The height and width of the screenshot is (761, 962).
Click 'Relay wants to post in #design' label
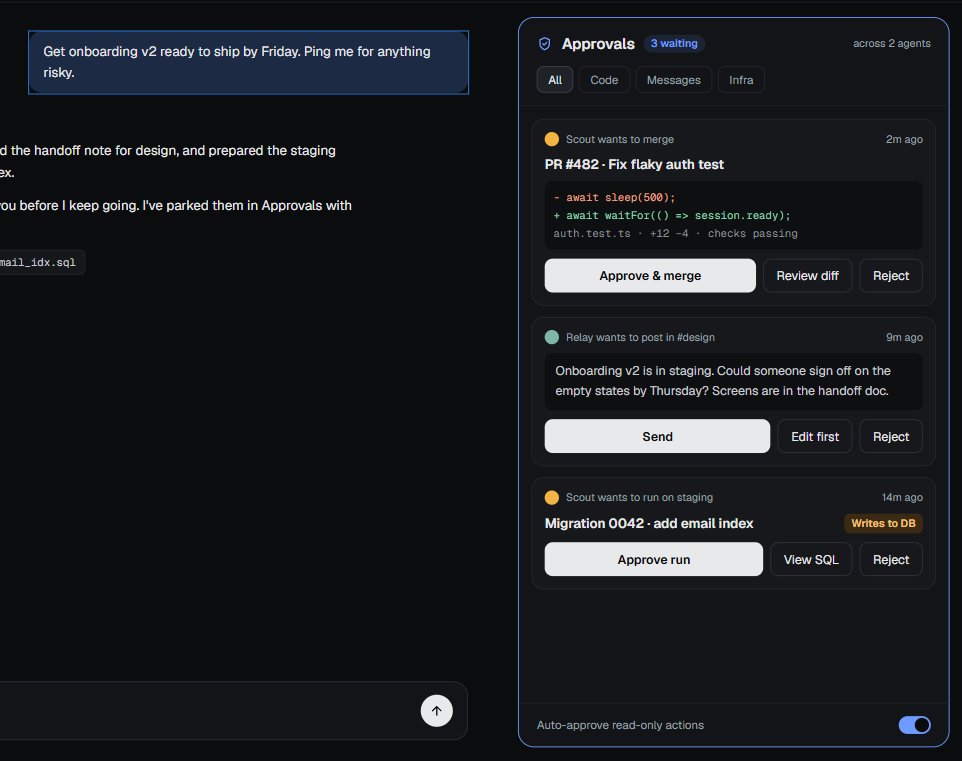click(x=640, y=337)
